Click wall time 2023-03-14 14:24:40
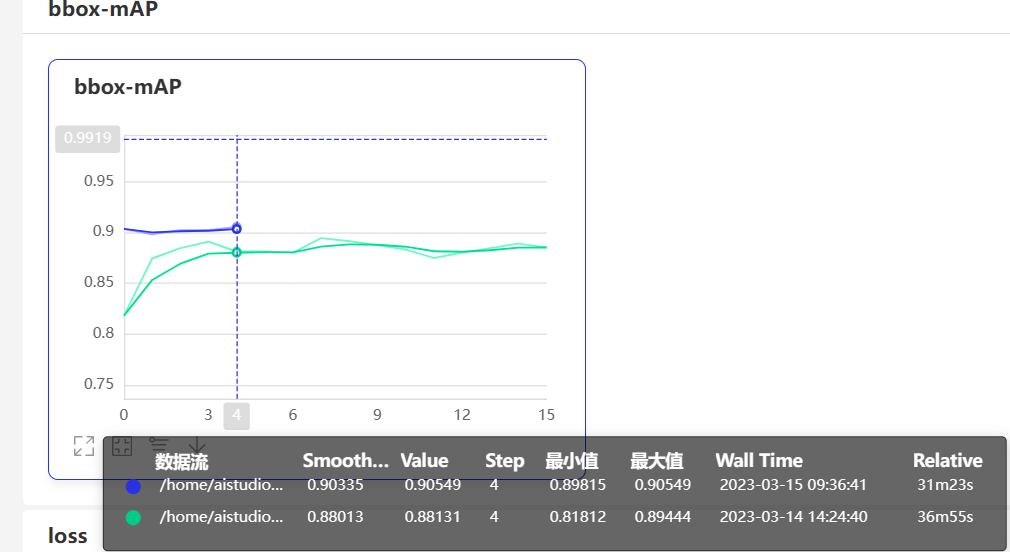 click(x=794, y=517)
